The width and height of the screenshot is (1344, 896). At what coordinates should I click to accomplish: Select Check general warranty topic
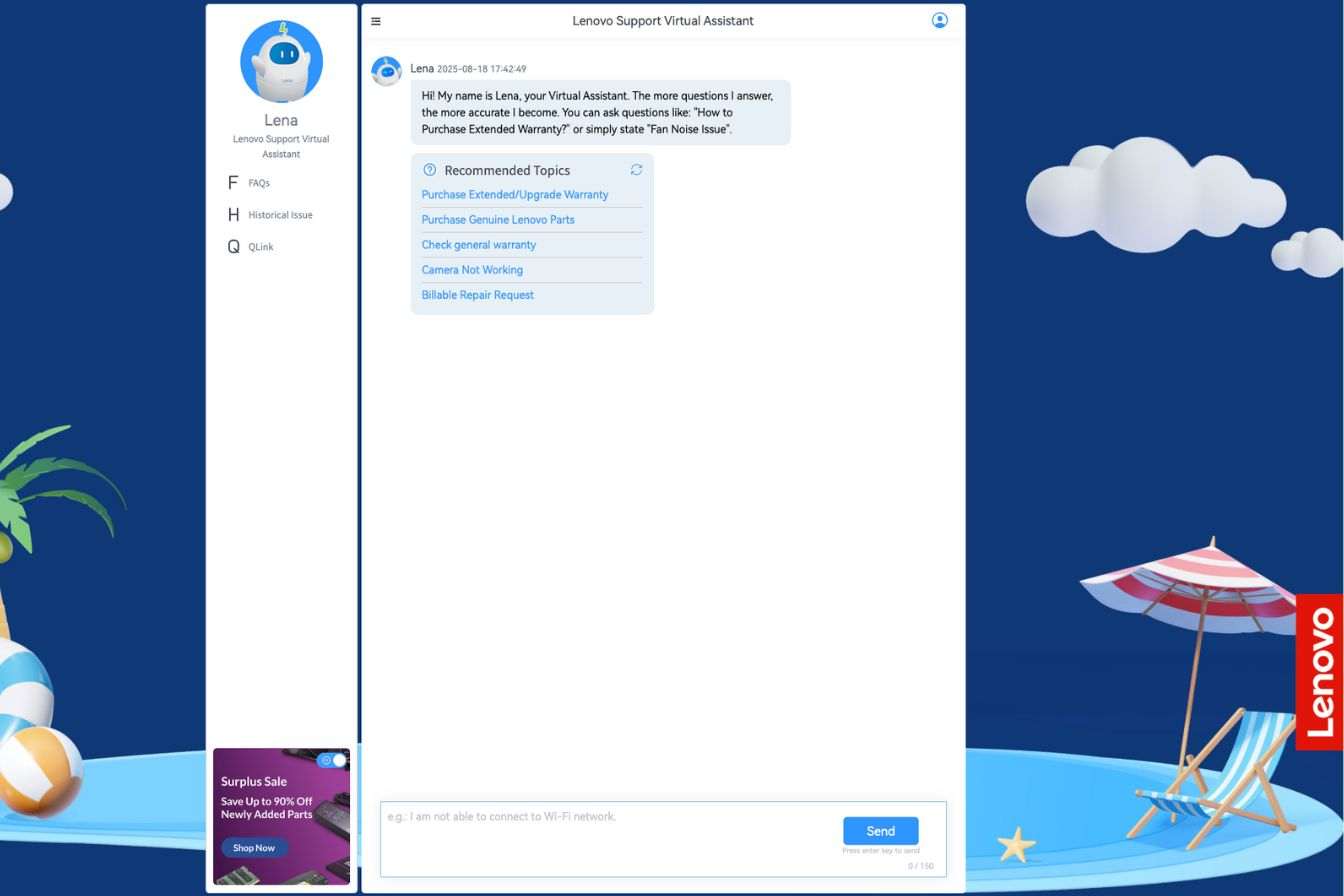[x=479, y=245]
